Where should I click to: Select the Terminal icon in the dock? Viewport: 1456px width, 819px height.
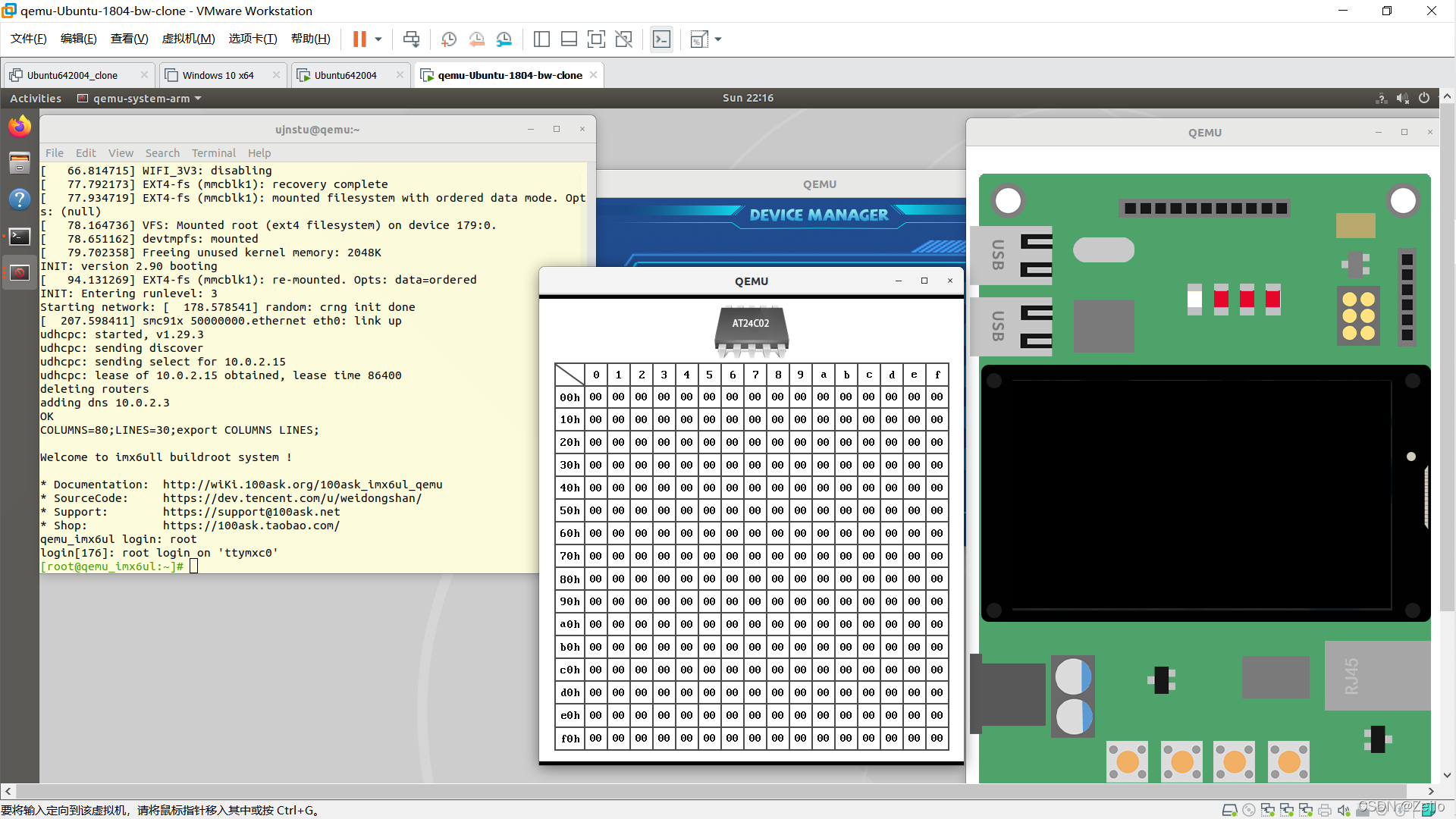(20, 237)
